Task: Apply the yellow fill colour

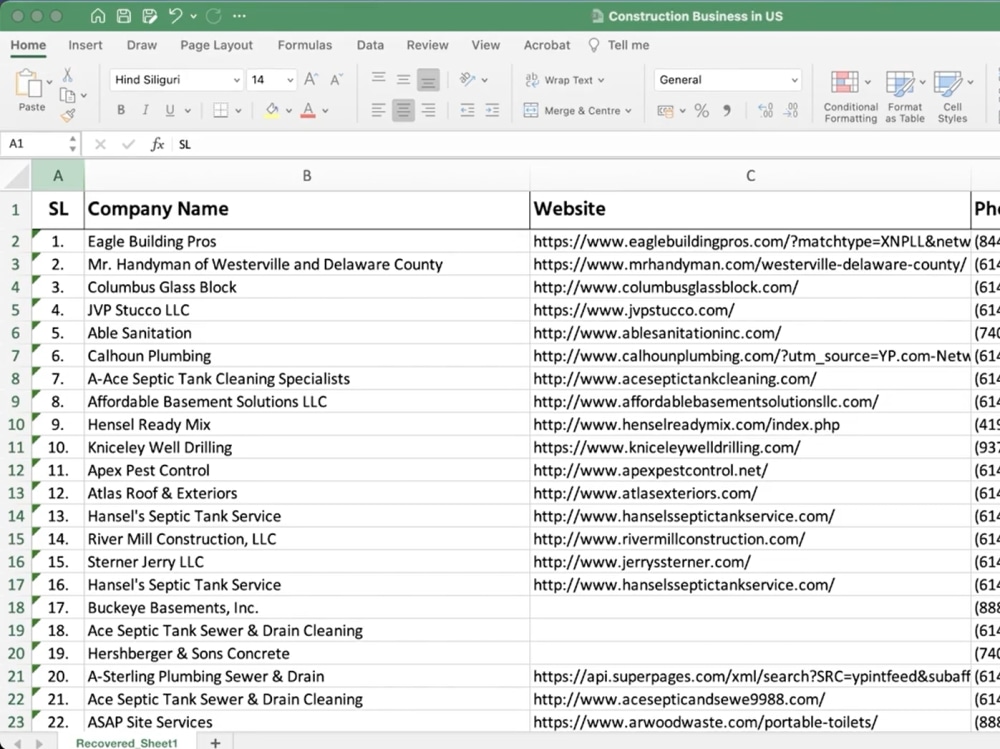Action: [x=272, y=110]
